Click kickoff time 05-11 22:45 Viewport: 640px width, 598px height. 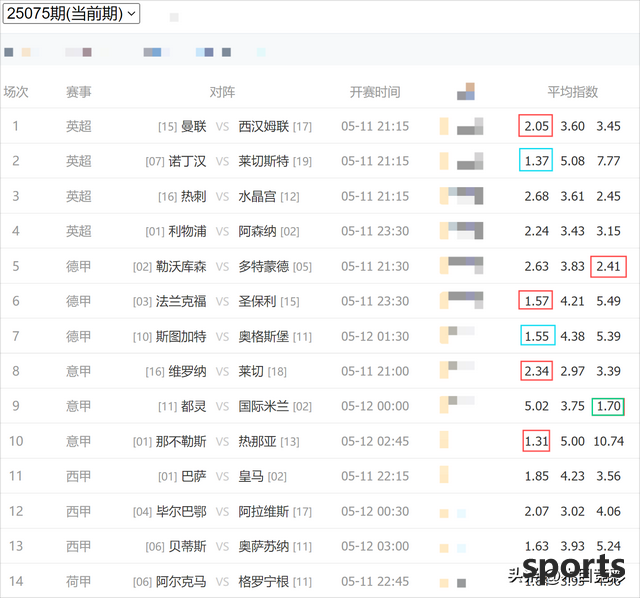tap(375, 581)
